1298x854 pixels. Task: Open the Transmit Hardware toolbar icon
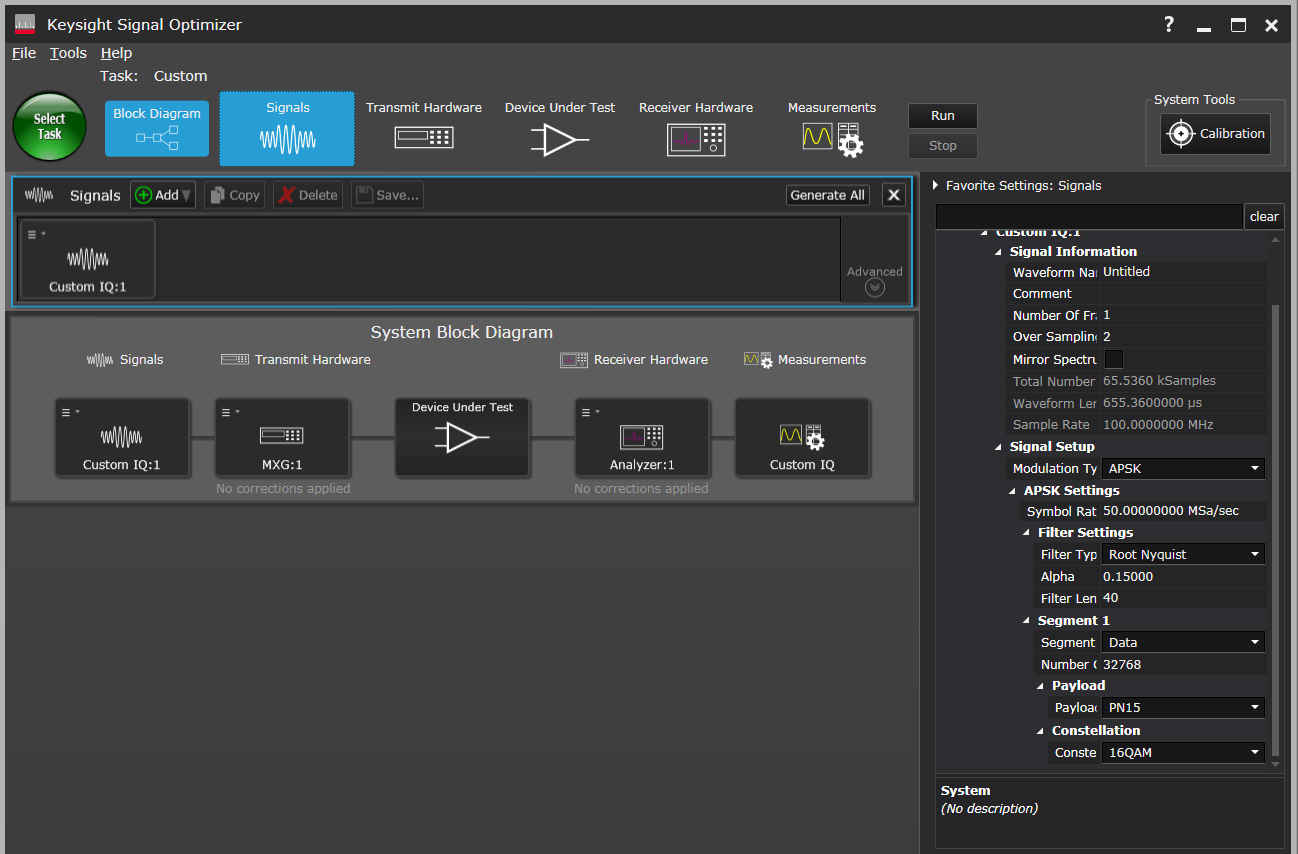point(423,128)
